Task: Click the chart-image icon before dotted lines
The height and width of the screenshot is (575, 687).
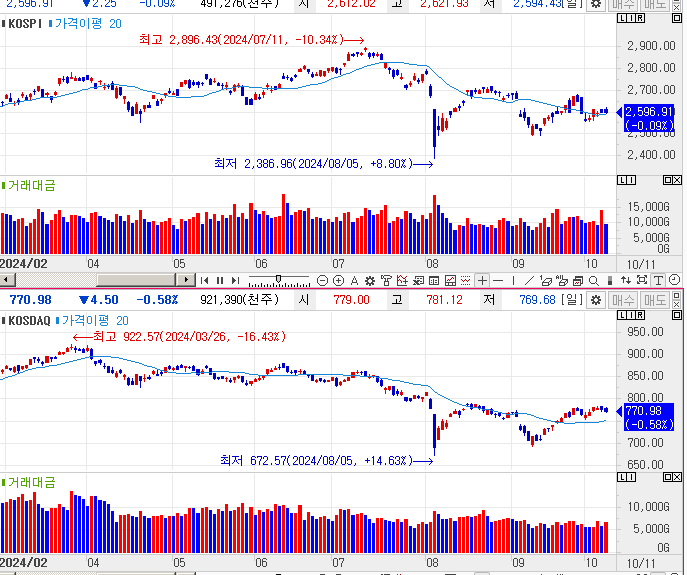Action: 450,280
